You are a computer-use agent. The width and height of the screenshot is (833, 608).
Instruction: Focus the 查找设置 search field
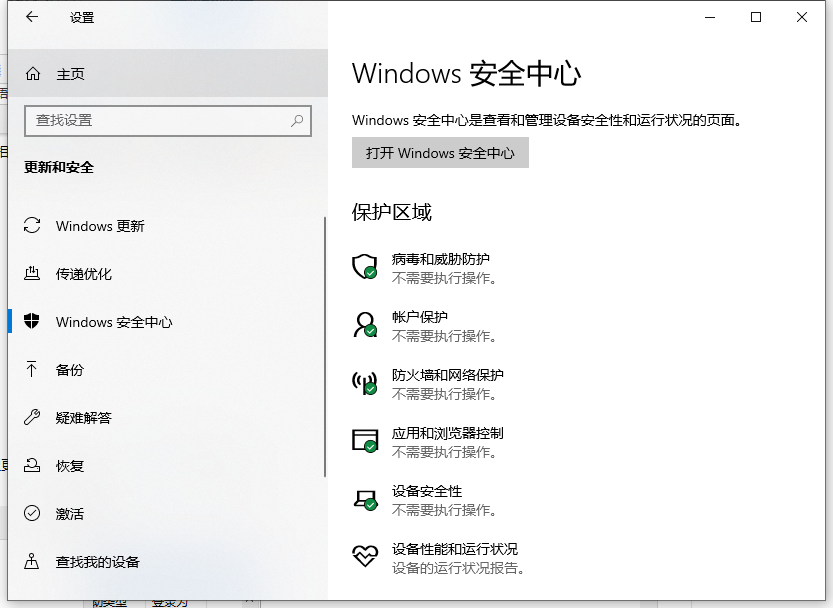tap(168, 121)
